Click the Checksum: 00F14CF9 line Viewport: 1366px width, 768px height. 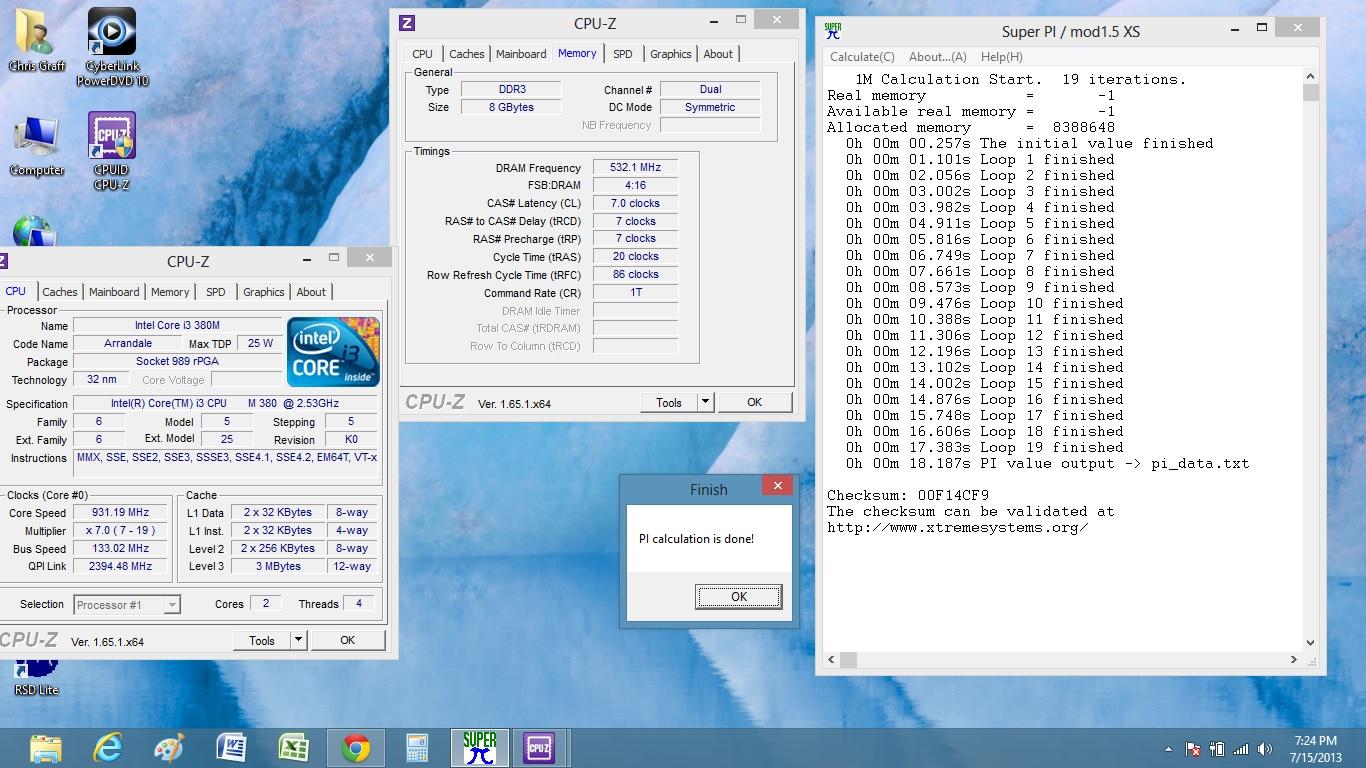907,495
